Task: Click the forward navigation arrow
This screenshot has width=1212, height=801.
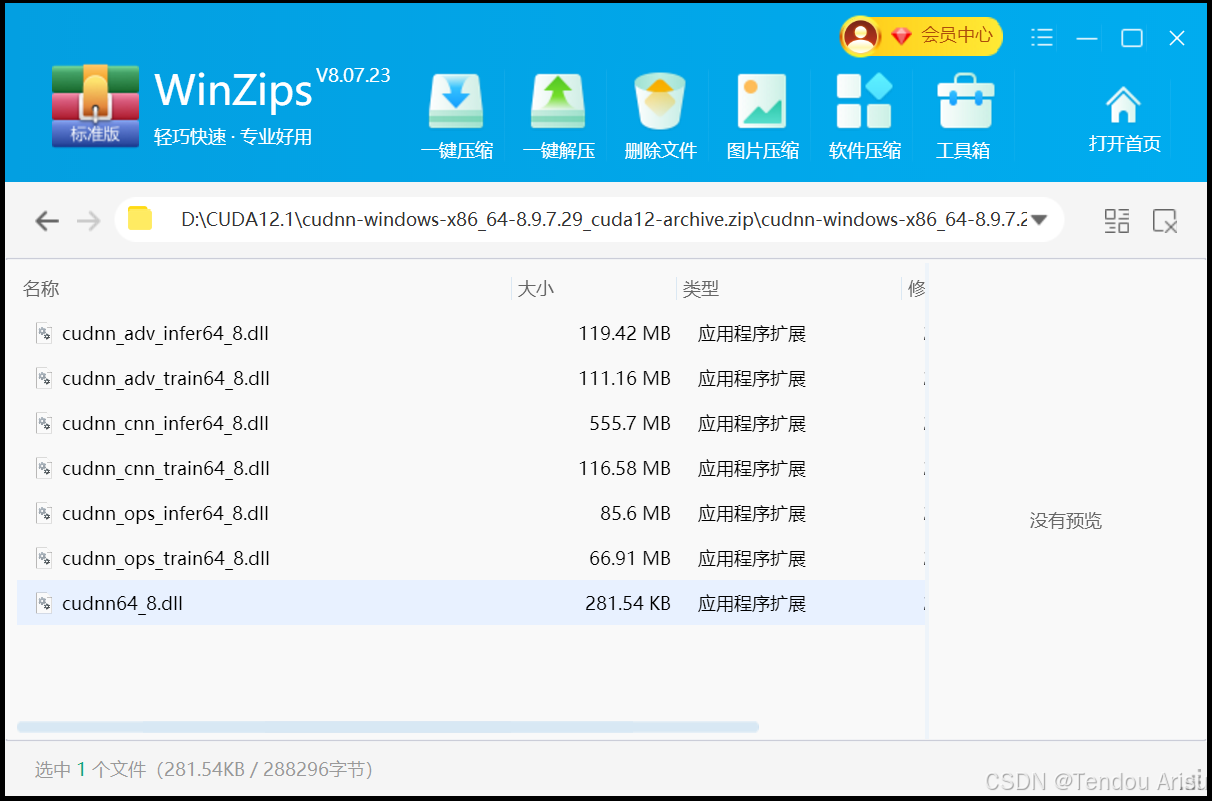Action: pos(89,220)
